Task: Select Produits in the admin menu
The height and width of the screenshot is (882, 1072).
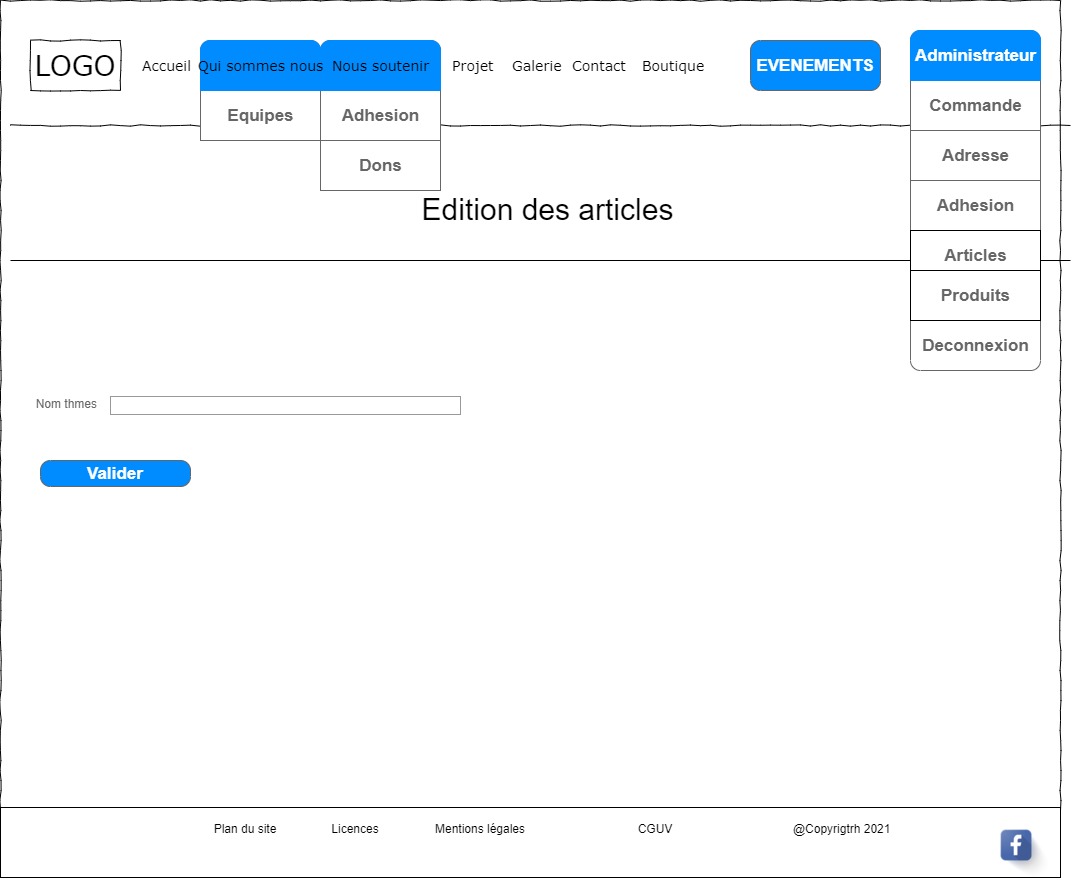Action: point(975,296)
